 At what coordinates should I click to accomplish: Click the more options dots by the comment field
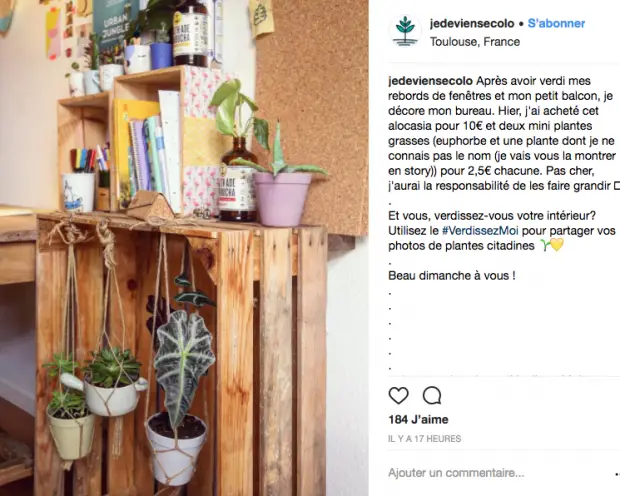click(x=617, y=473)
